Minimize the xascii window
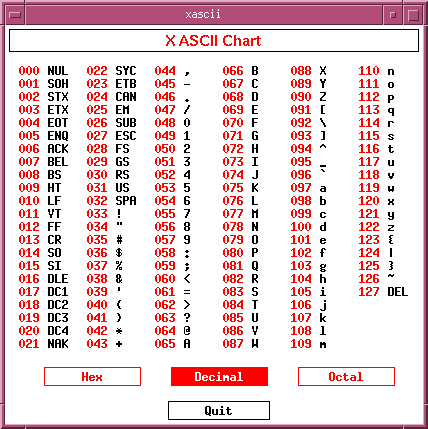 click(x=393, y=14)
